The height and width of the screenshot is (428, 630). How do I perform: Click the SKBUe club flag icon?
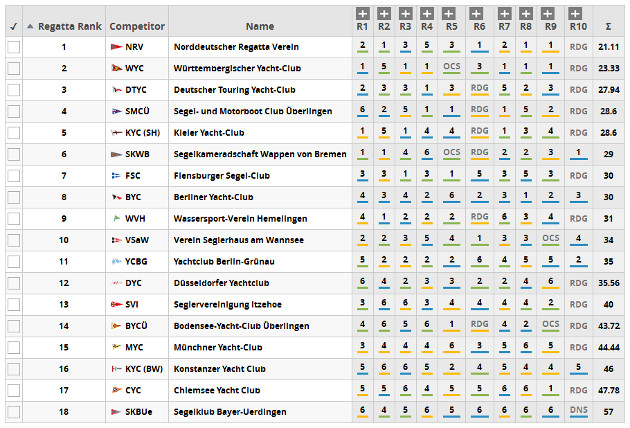pyautogui.click(x=116, y=412)
